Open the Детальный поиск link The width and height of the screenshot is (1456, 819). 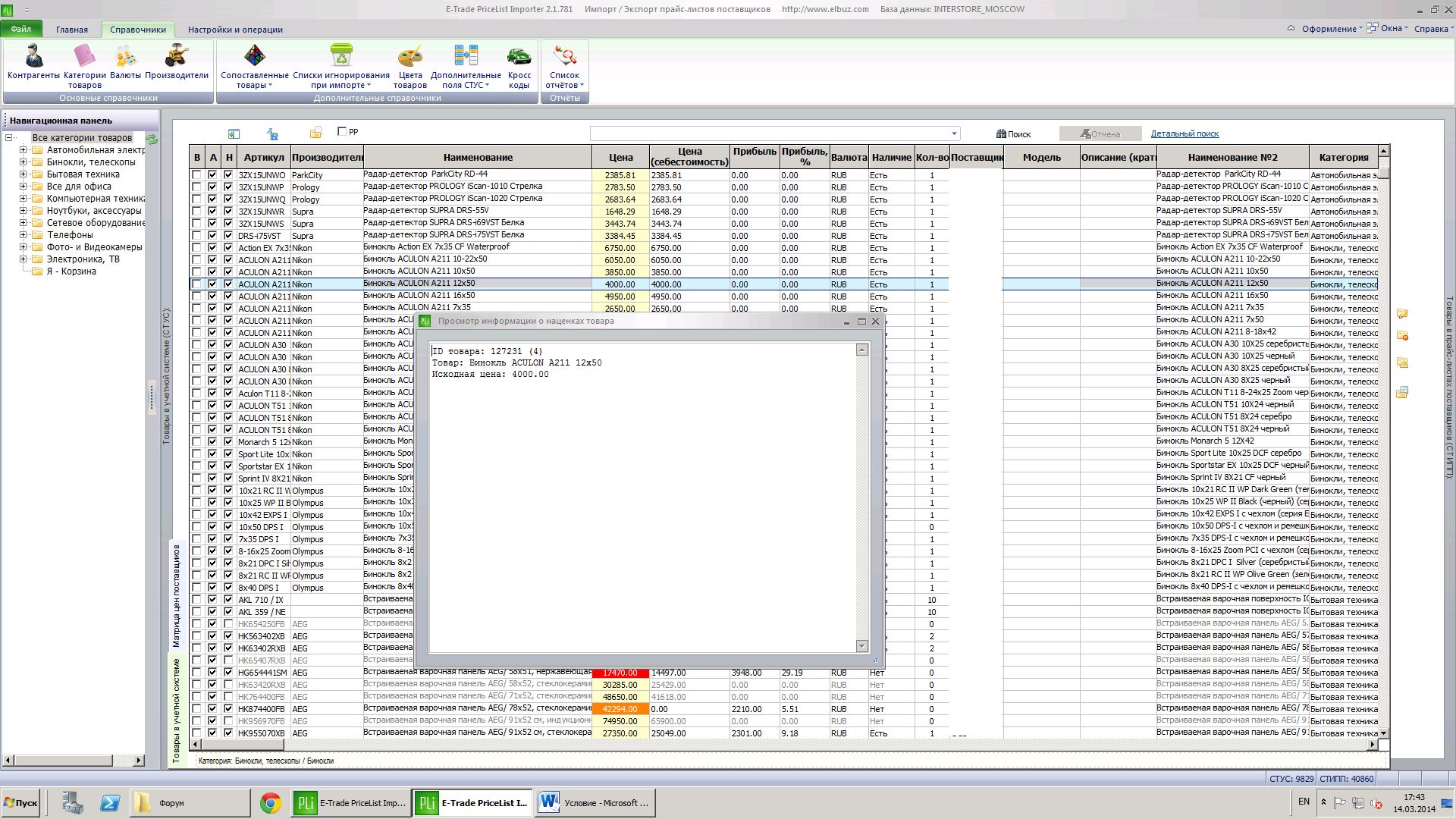[1185, 134]
